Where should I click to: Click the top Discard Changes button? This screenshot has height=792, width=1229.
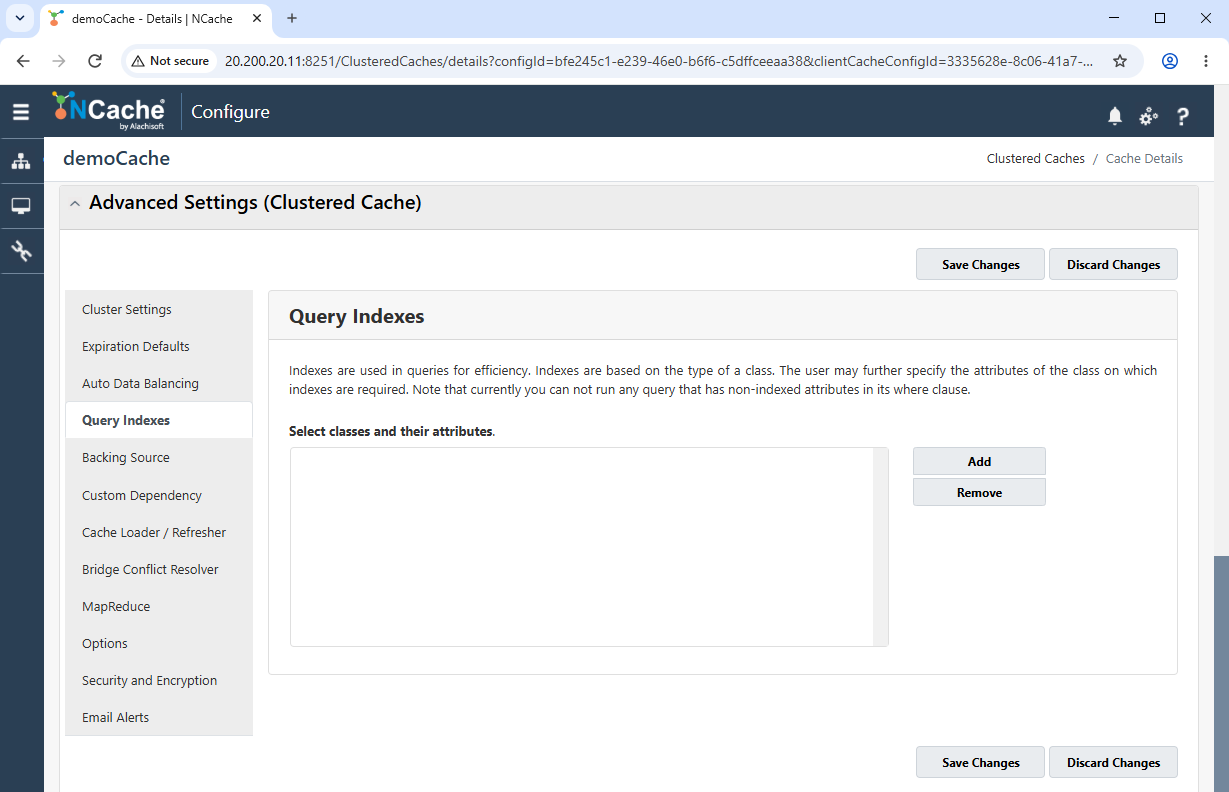coord(1113,265)
